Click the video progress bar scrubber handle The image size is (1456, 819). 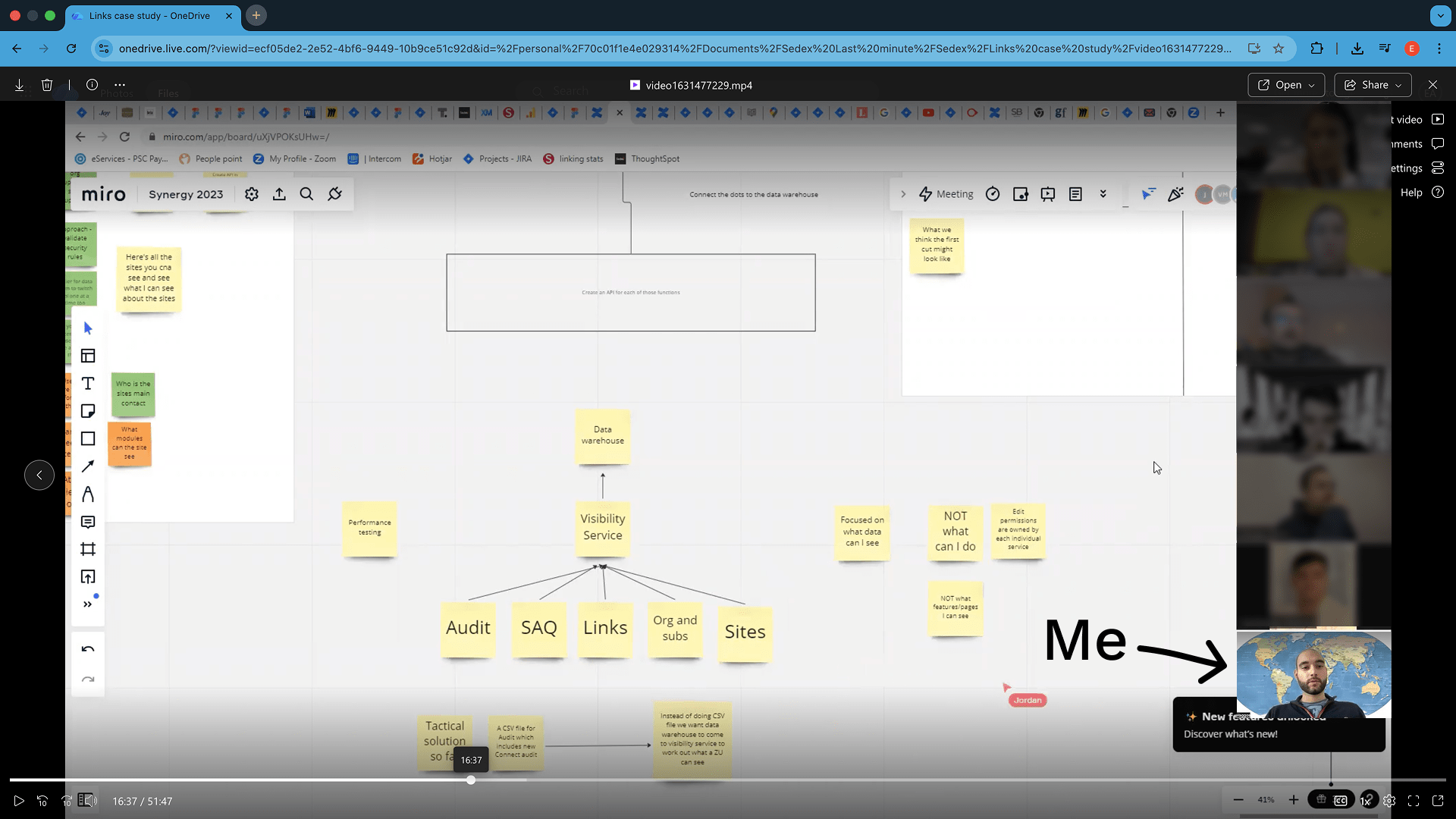tap(471, 780)
